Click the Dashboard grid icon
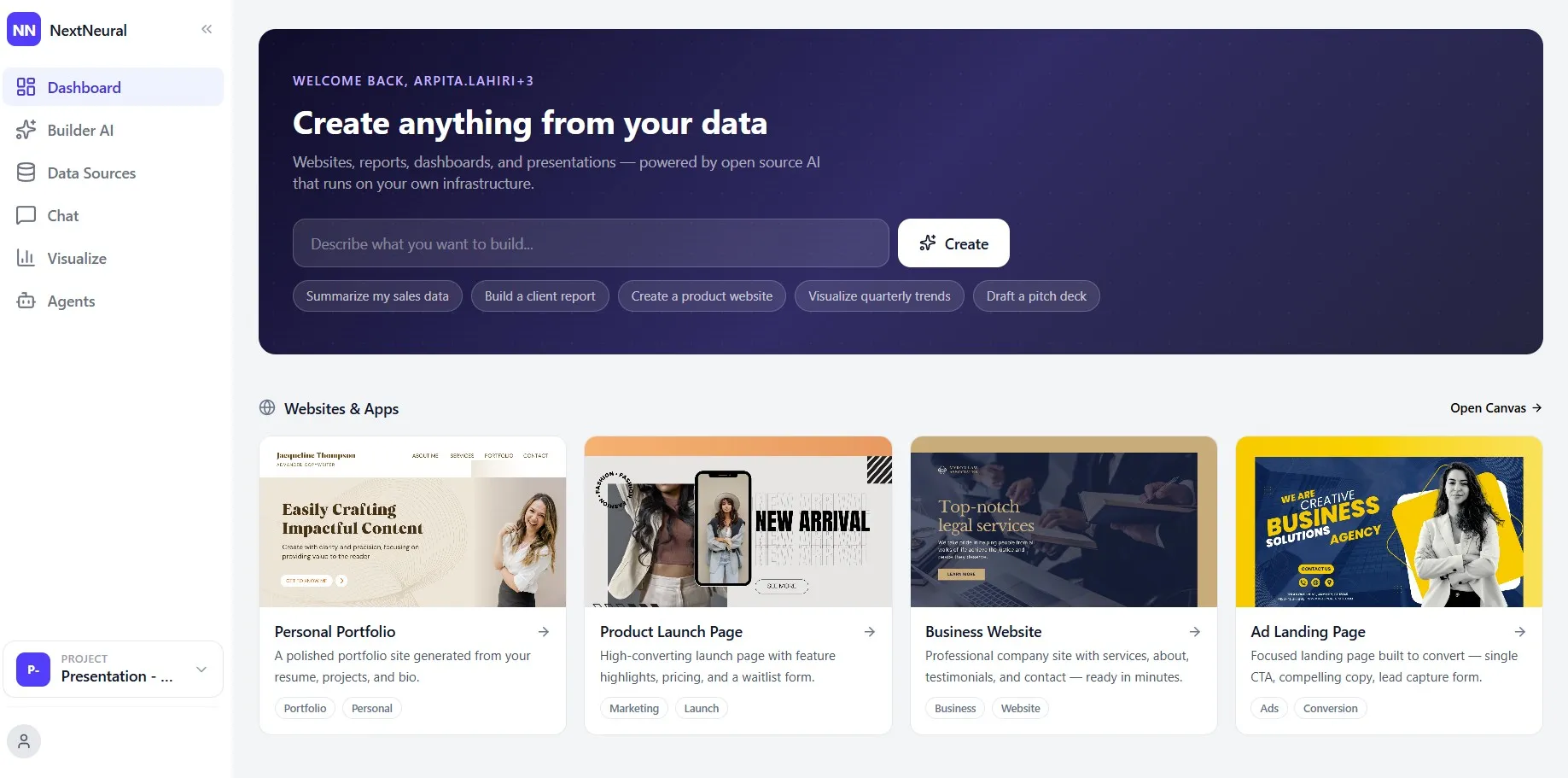This screenshot has height=778, width=1568. [26, 87]
